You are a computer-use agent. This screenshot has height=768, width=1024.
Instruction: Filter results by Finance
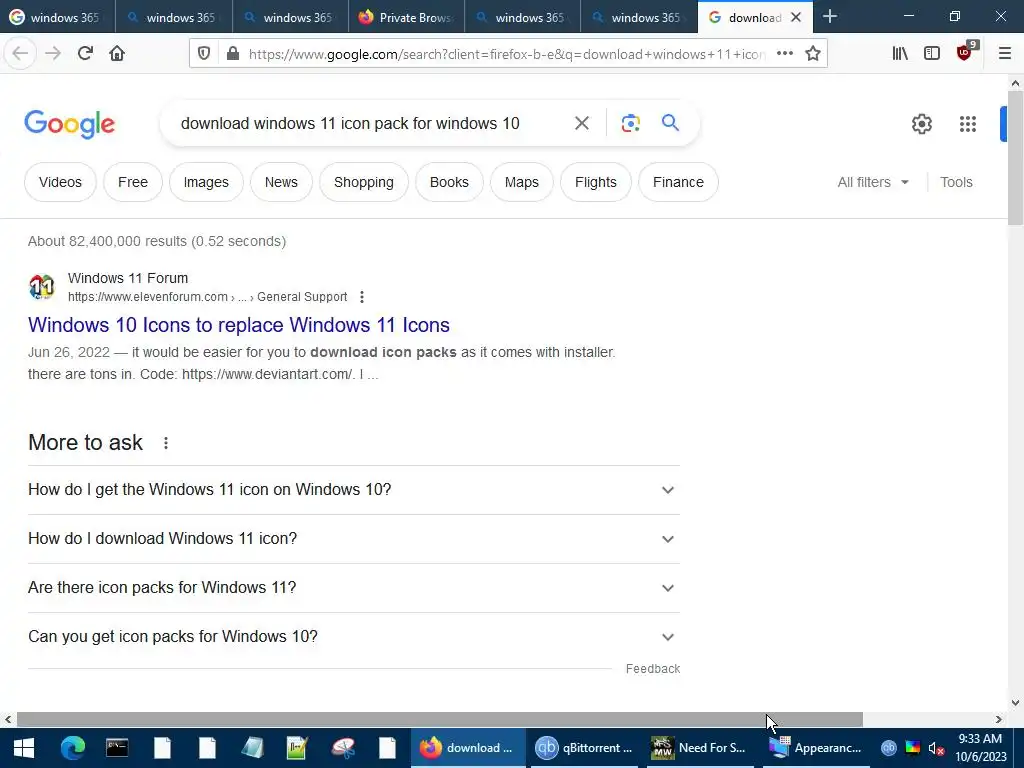[678, 182]
